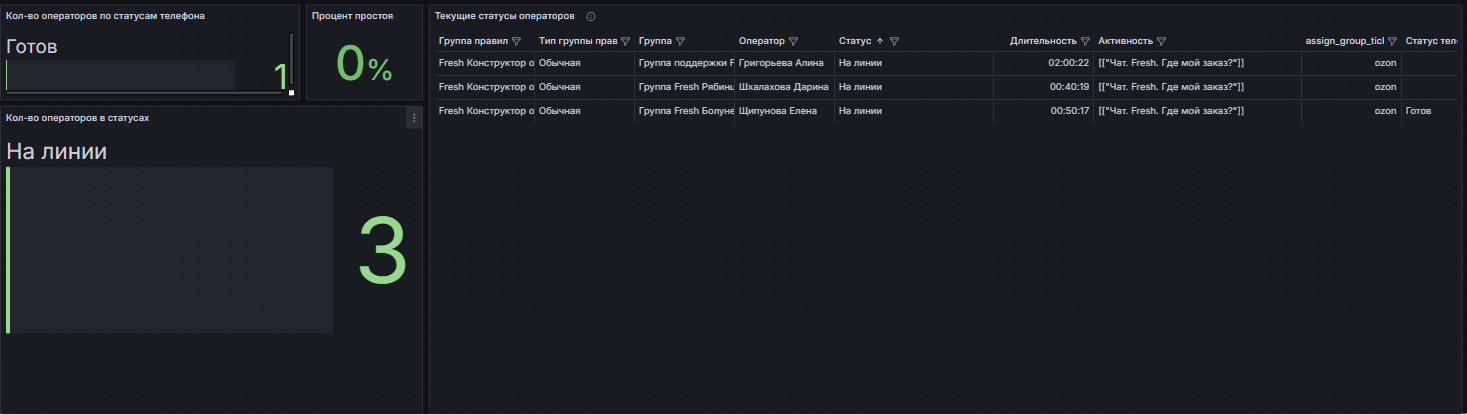Open Процент простоя panel title menu
The height and width of the screenshot is (415, 1467).
coord(351,17)
